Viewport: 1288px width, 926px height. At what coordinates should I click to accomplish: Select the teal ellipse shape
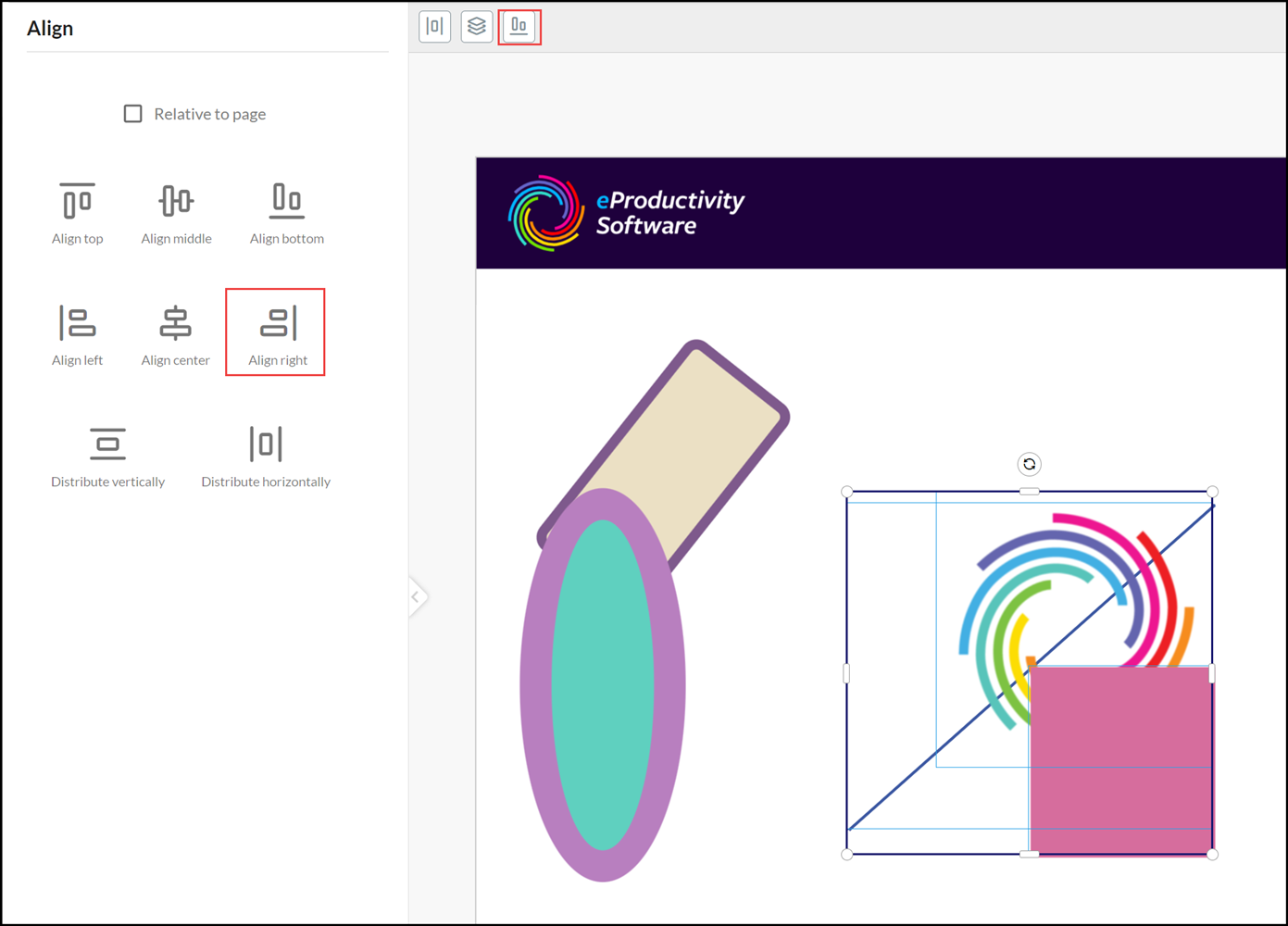coord(603,685)
